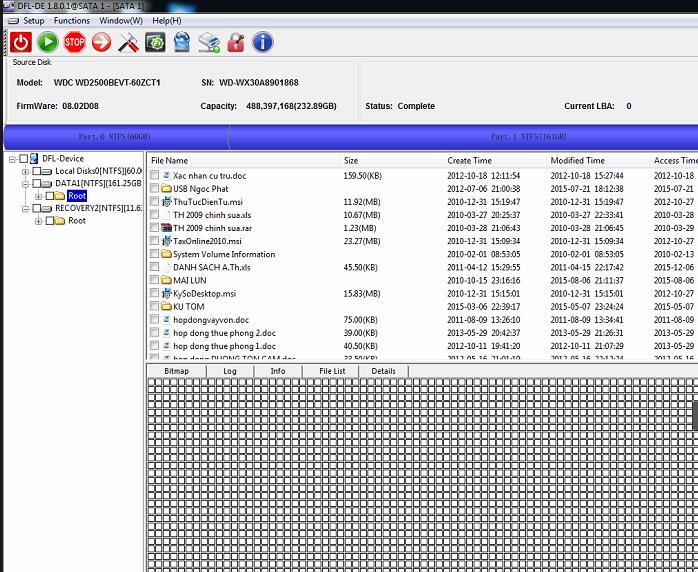Viewport: 698px width, 572px height.
Task: Select the System Volume Information folder name
Action: pos(224,254)
